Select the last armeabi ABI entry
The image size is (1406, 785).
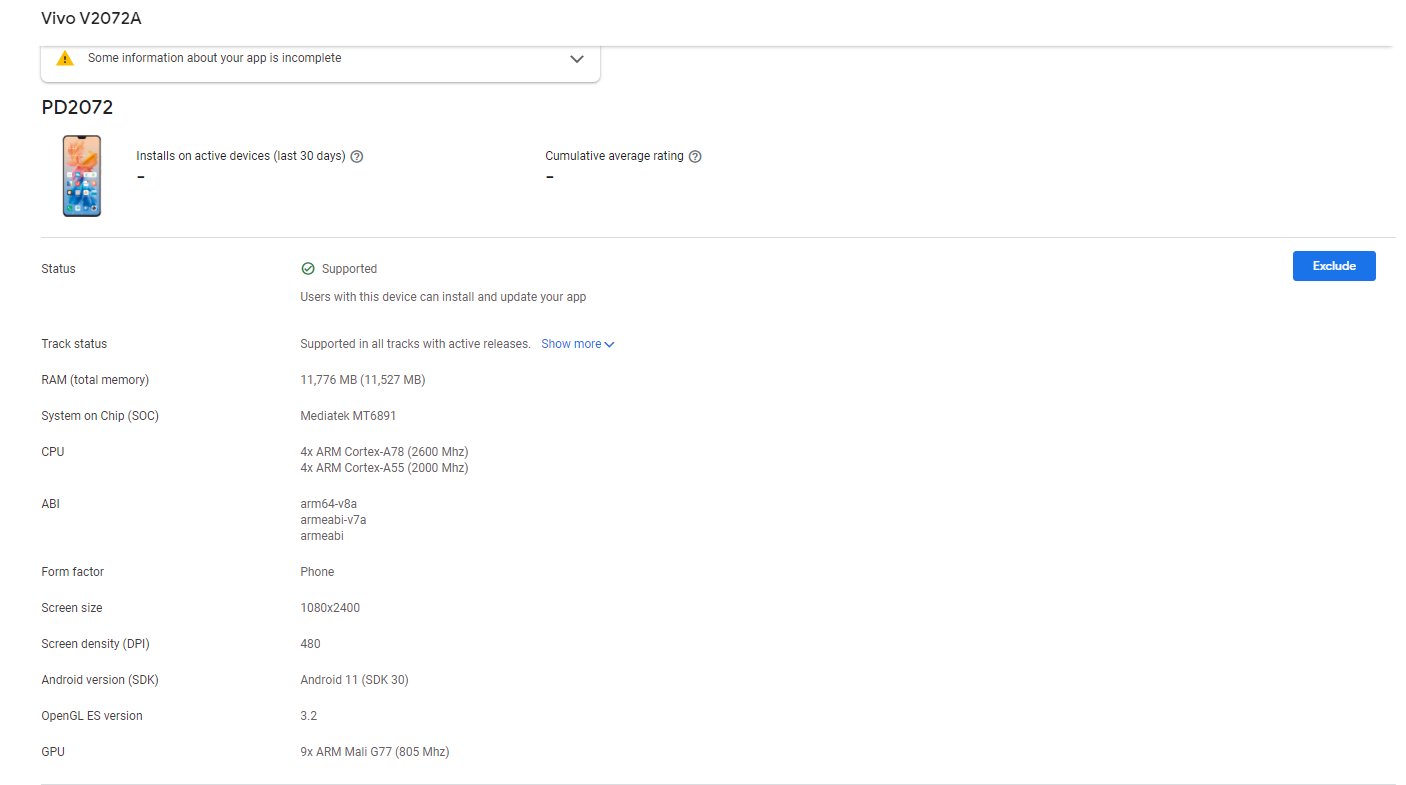click(322, 536)
